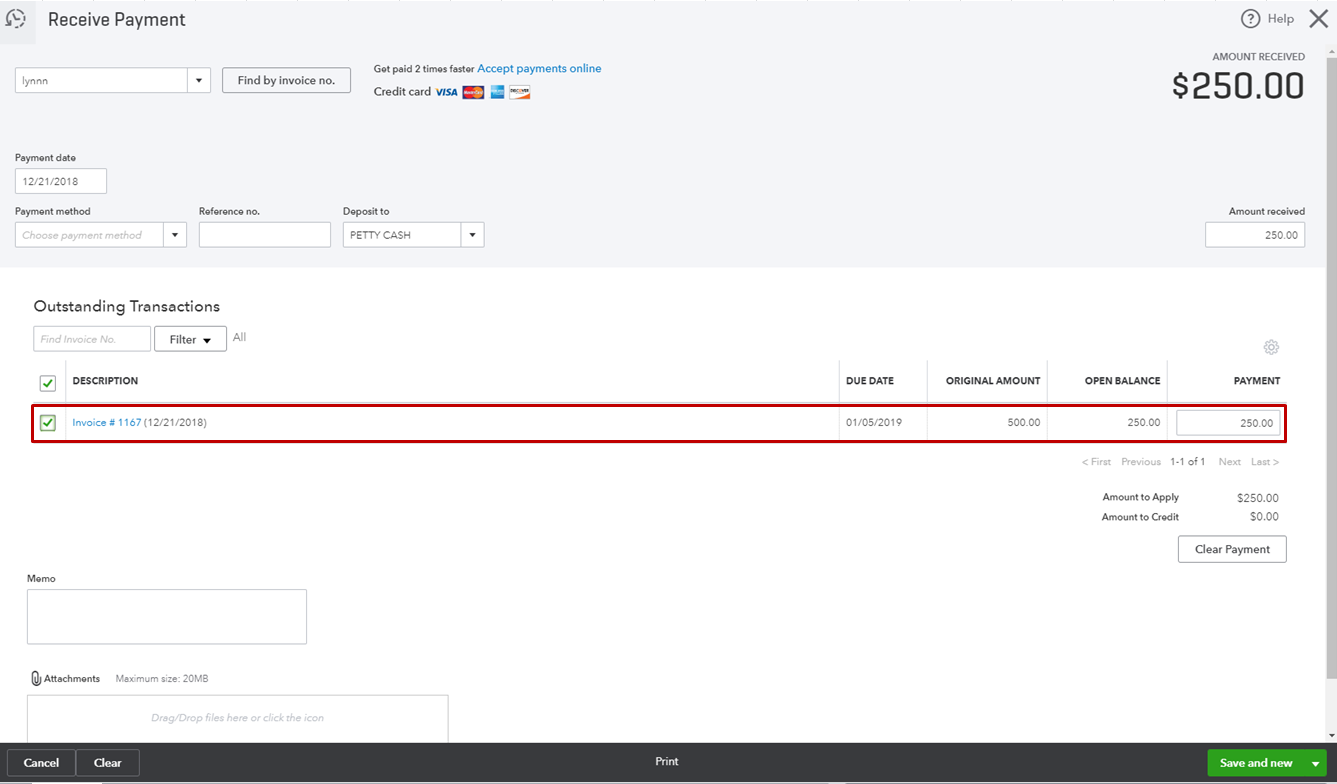Toggle the select-all header checkbox
The width and height of the screenshot is (1337, 784).
coord(48,383)
